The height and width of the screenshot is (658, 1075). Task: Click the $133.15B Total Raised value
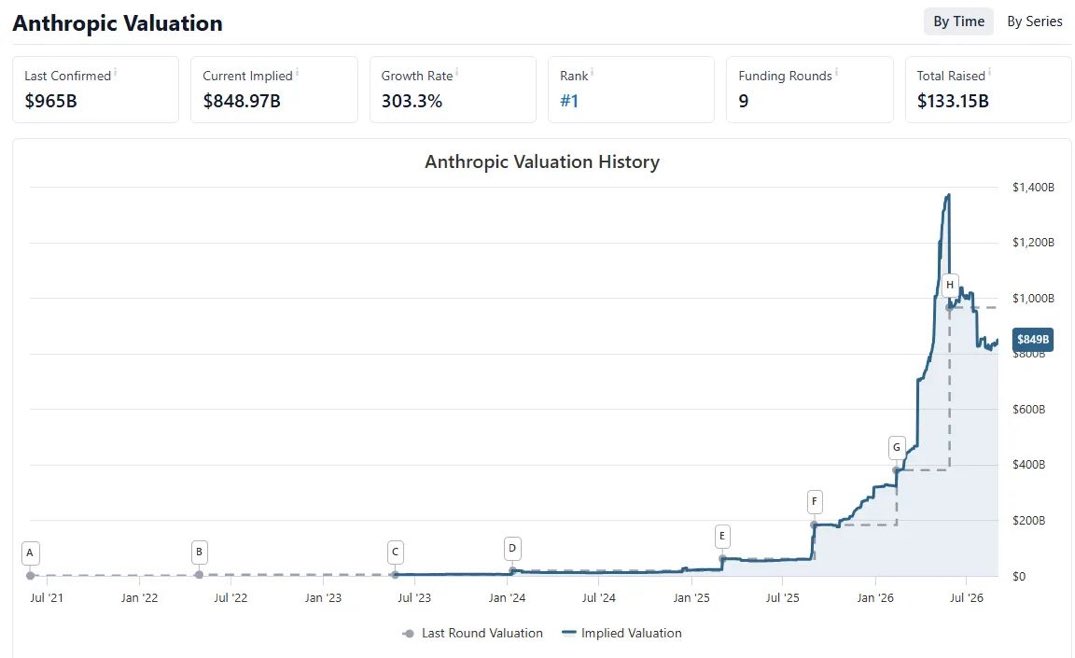[953, 101]
